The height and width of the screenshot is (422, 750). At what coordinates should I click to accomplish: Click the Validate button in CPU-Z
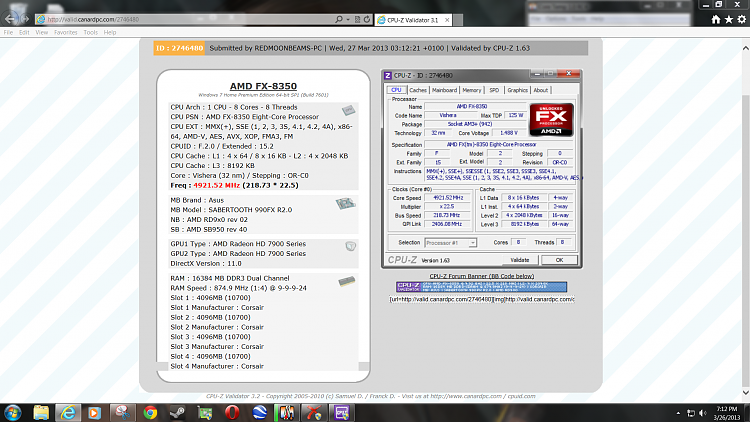tap(520, 260)
